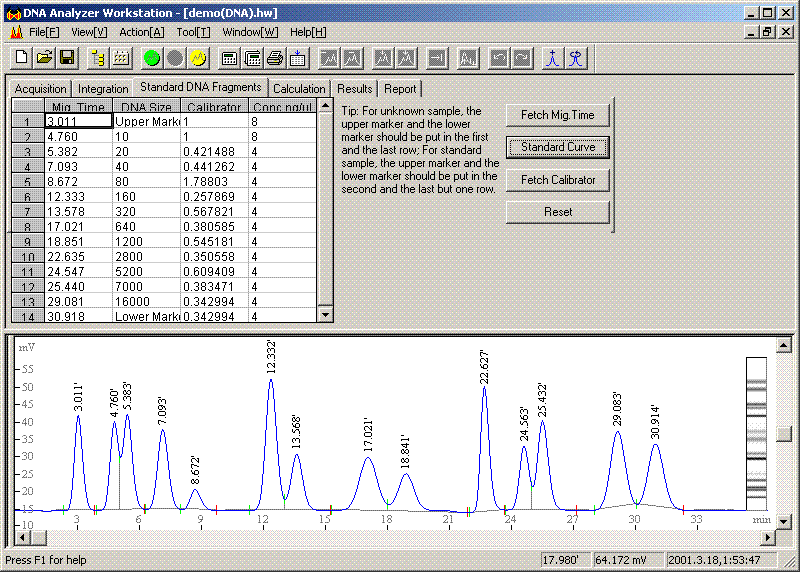Viewport: 800px width, 572px height.
Task: Click the Mig. Time cell 3.011
Action: click(79, 121)
